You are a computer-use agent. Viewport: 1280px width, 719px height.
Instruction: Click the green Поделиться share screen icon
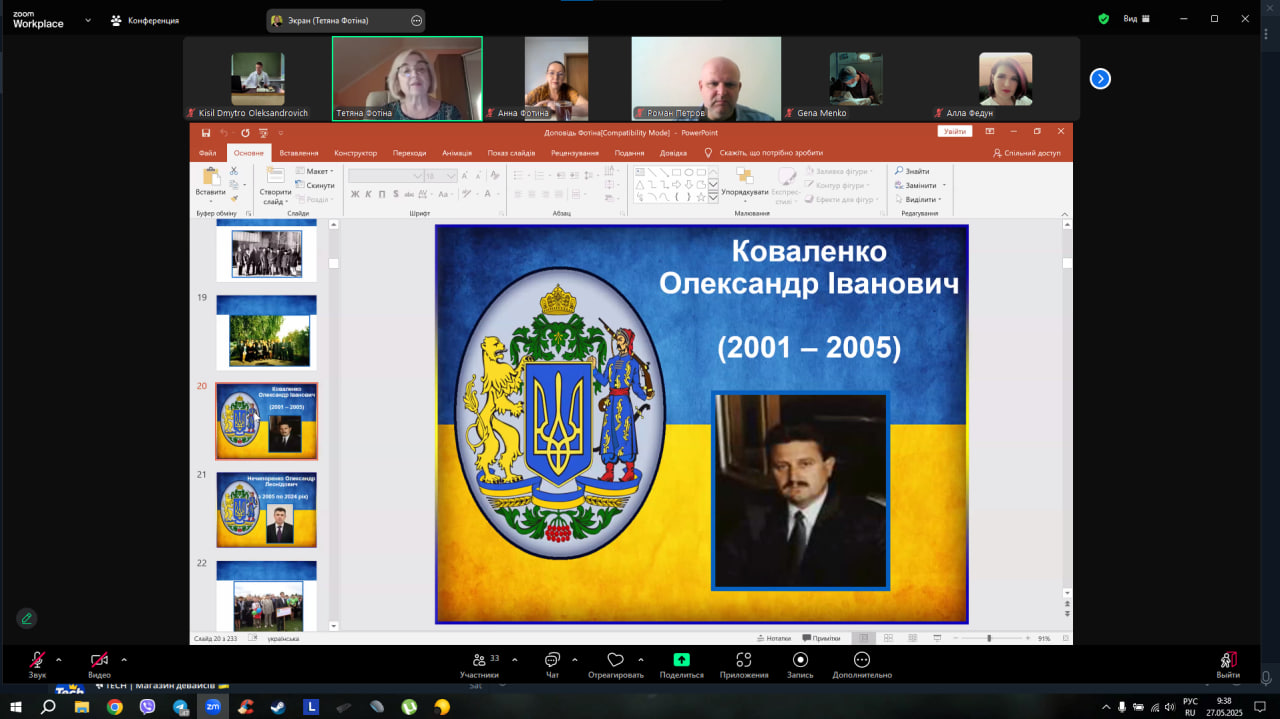(x=681, y=660)
